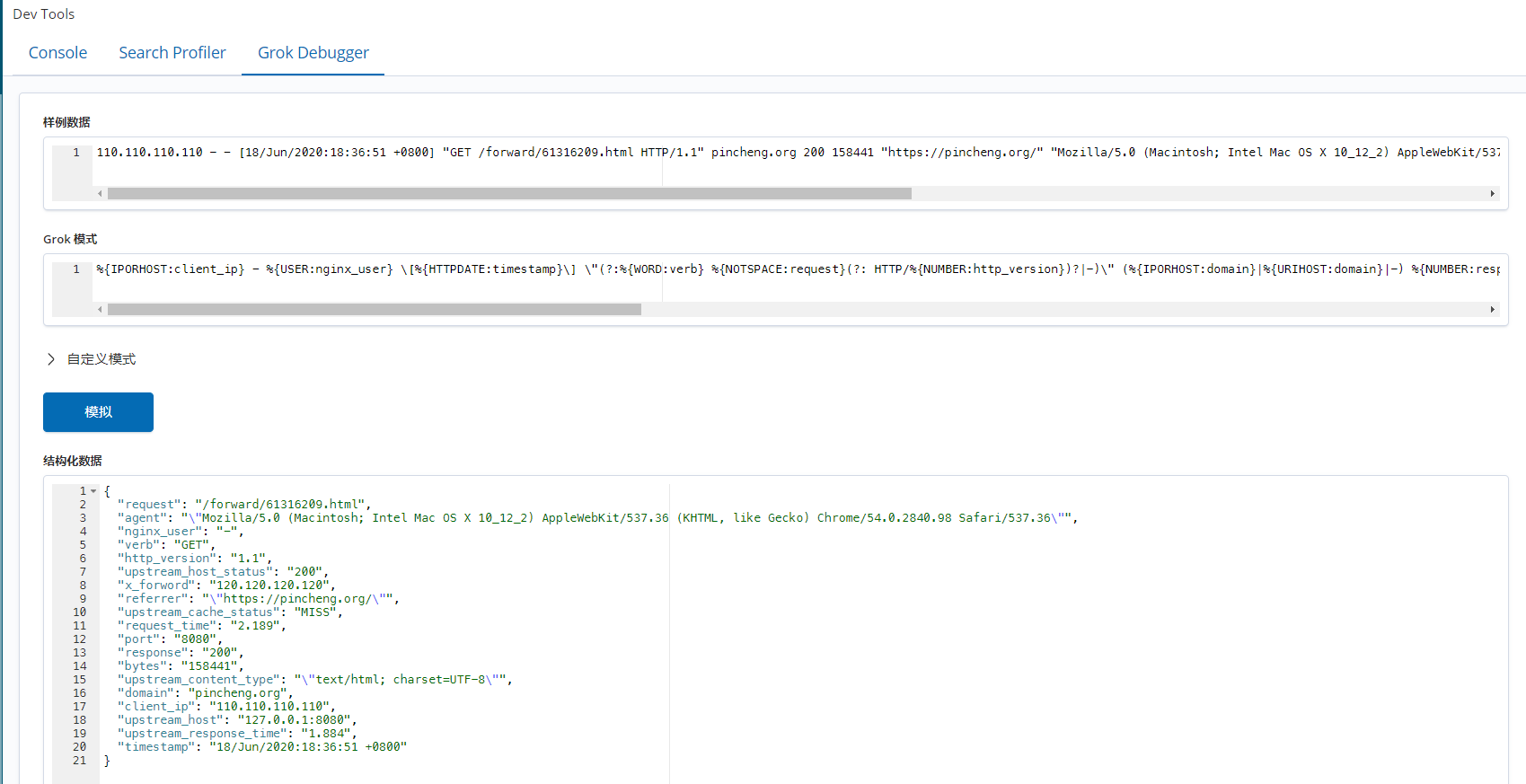Click the "request_time" output line
1526x784 pixels.
click(x=202, y=626)
